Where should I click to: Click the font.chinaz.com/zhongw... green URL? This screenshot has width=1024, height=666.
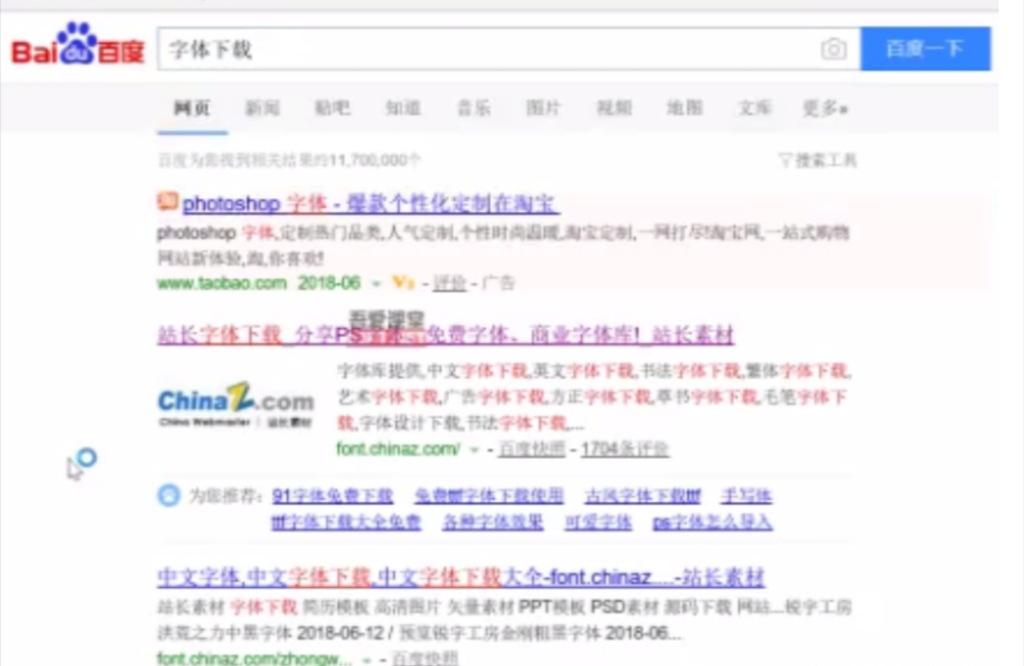pyautogui.click(x=254, y=658)
